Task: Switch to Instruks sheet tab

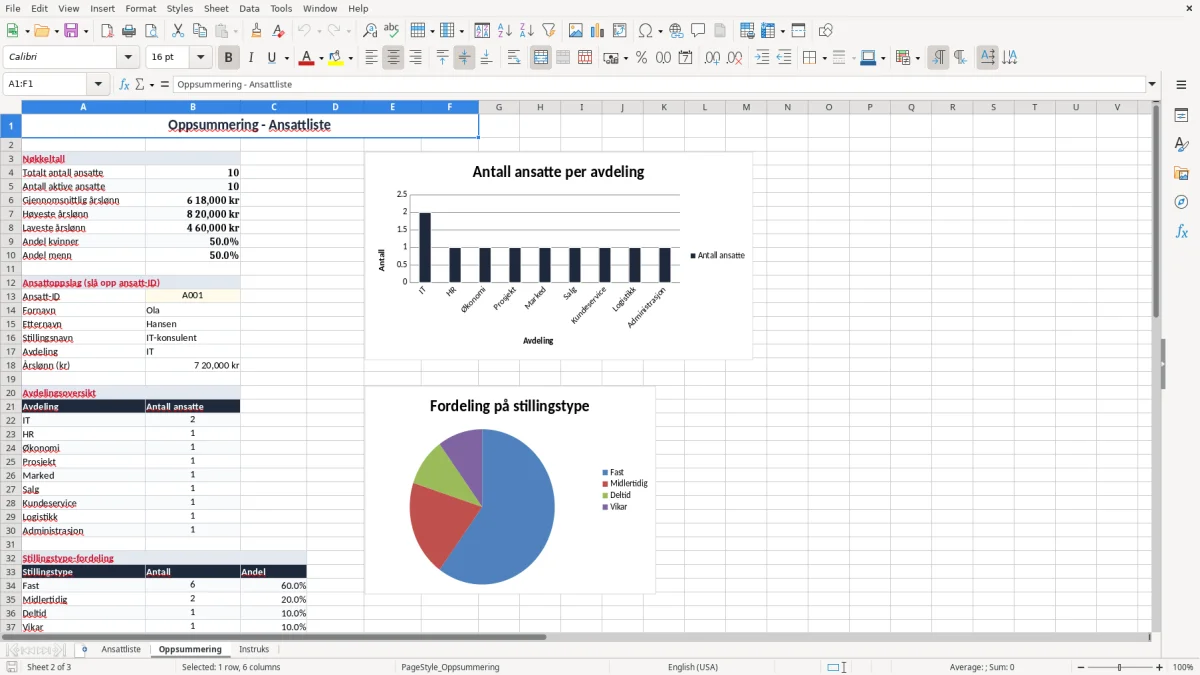Action: (x=254, y=649)
